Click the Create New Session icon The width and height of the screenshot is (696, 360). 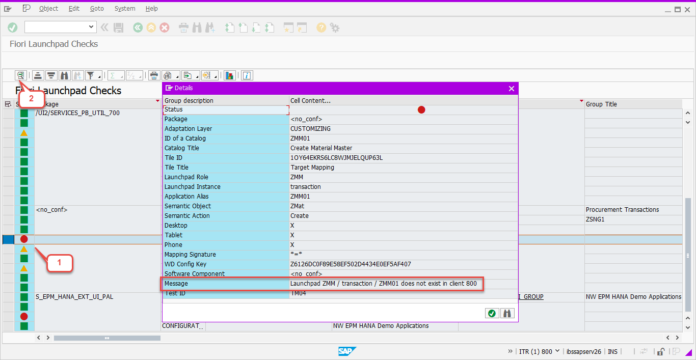coord(289,28)
